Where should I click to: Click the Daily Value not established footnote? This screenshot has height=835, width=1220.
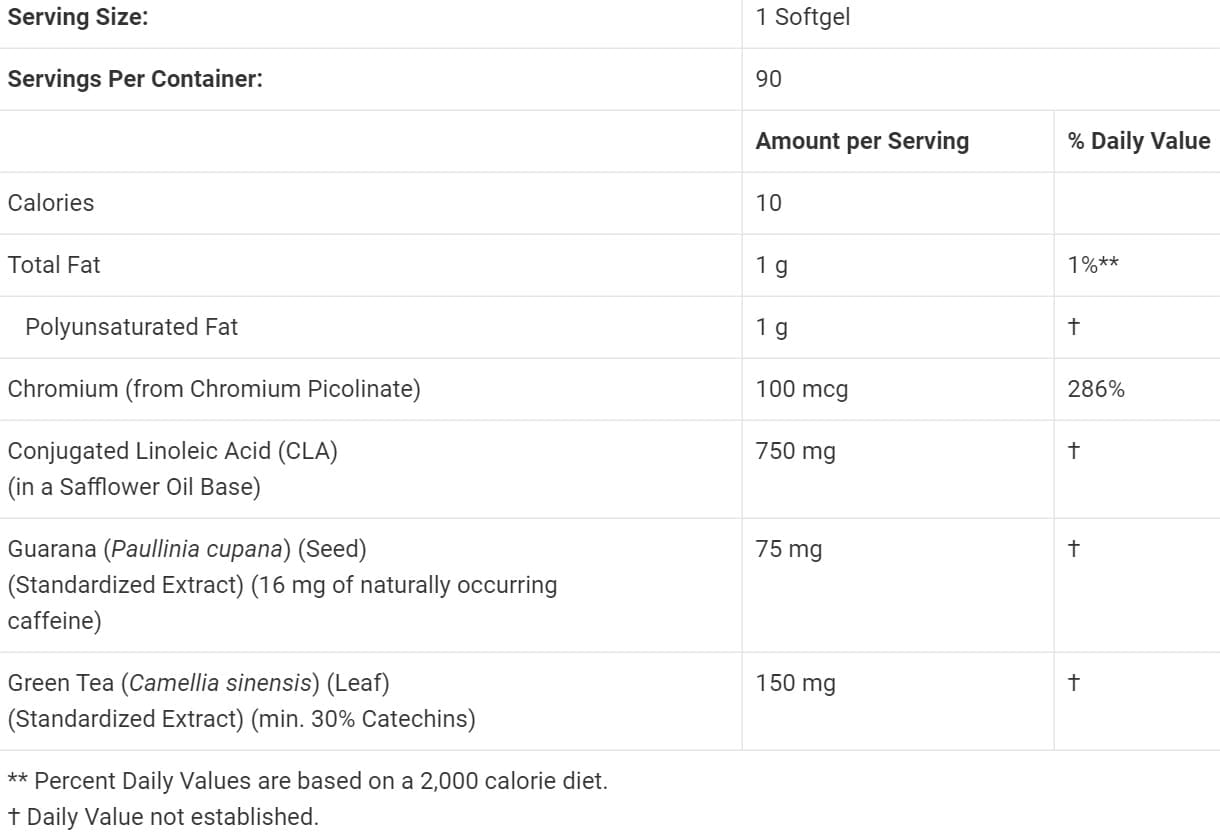163,816
